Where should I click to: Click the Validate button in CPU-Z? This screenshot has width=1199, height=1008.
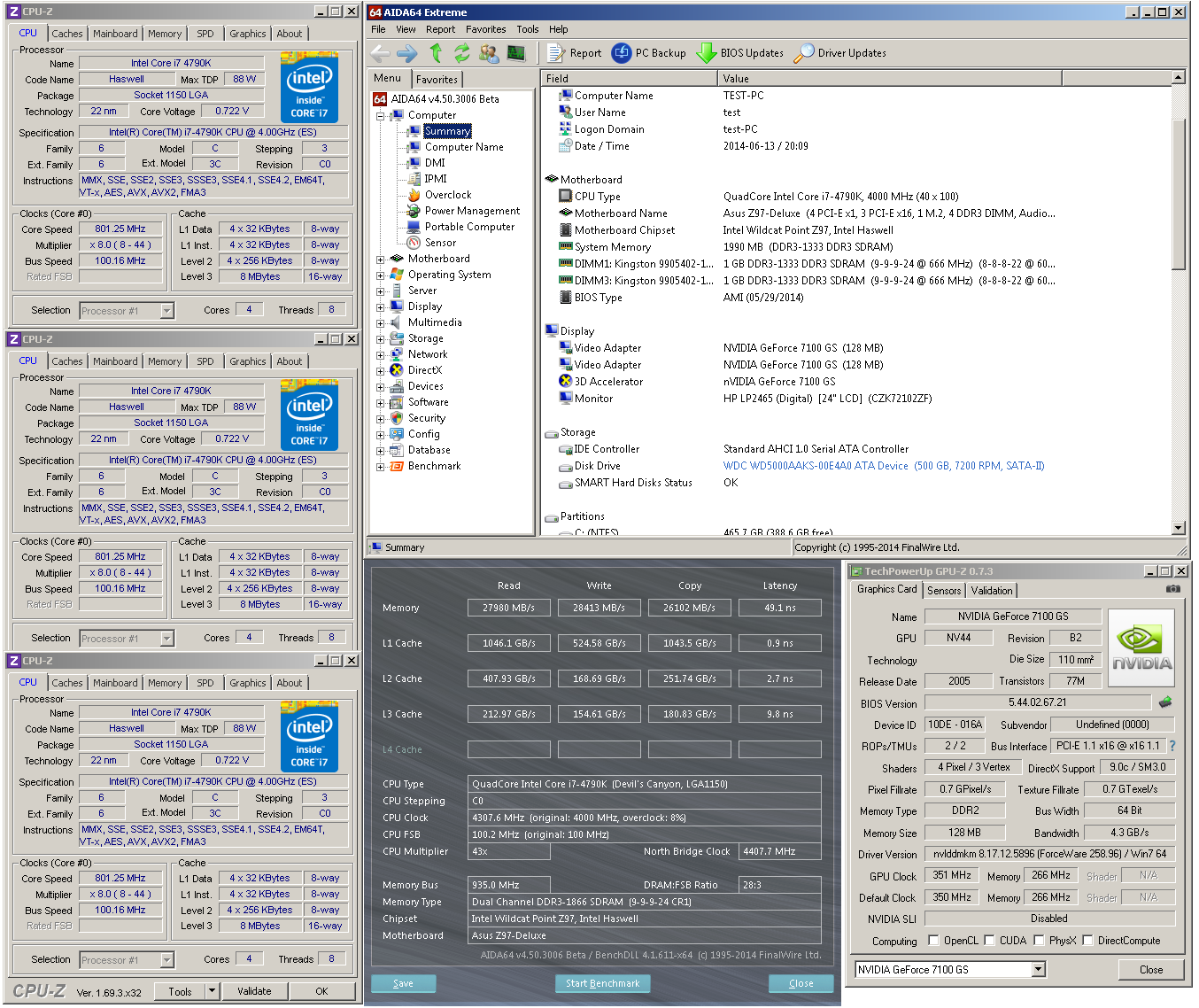(x=254, y=991)
